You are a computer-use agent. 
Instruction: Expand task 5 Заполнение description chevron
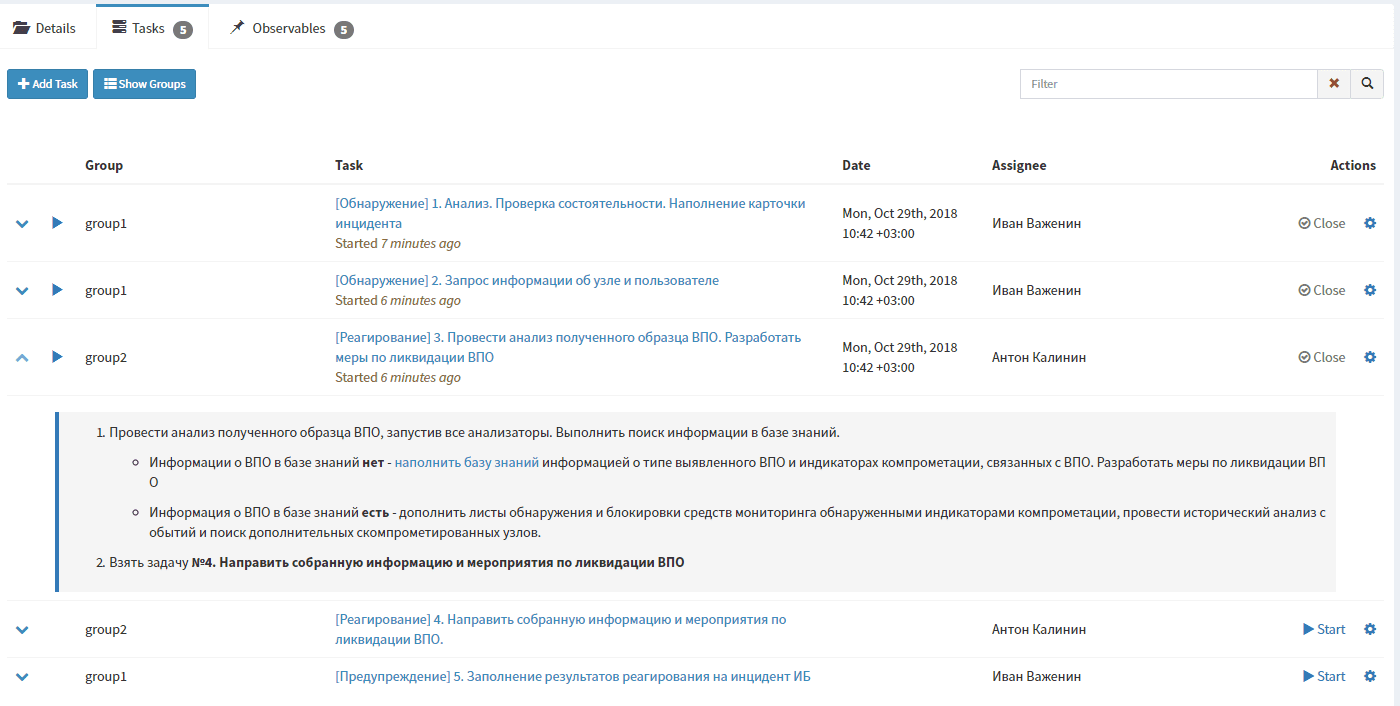(23, 676)
